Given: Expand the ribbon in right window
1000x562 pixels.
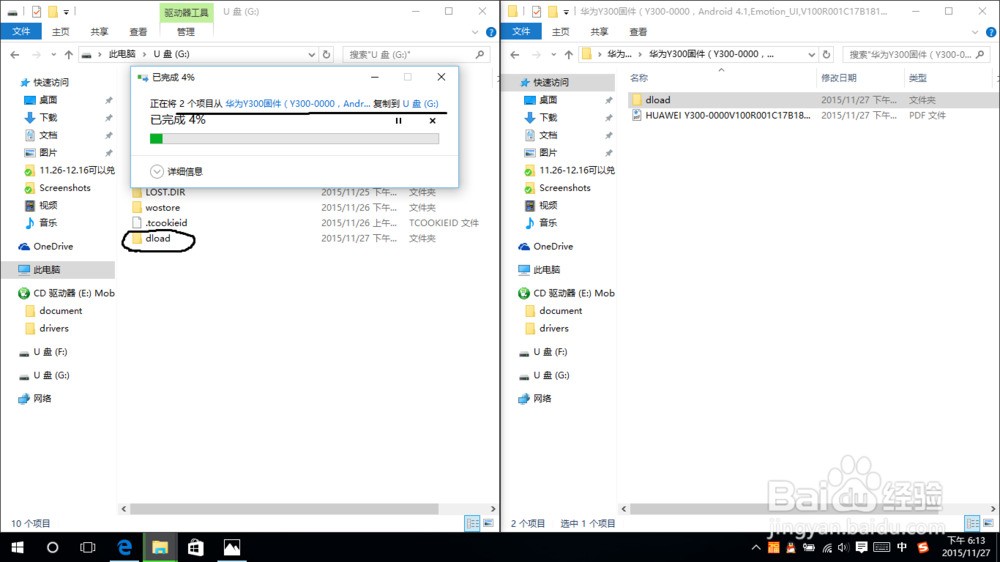Looking at the screenshot, I should (x=974, y=32).
